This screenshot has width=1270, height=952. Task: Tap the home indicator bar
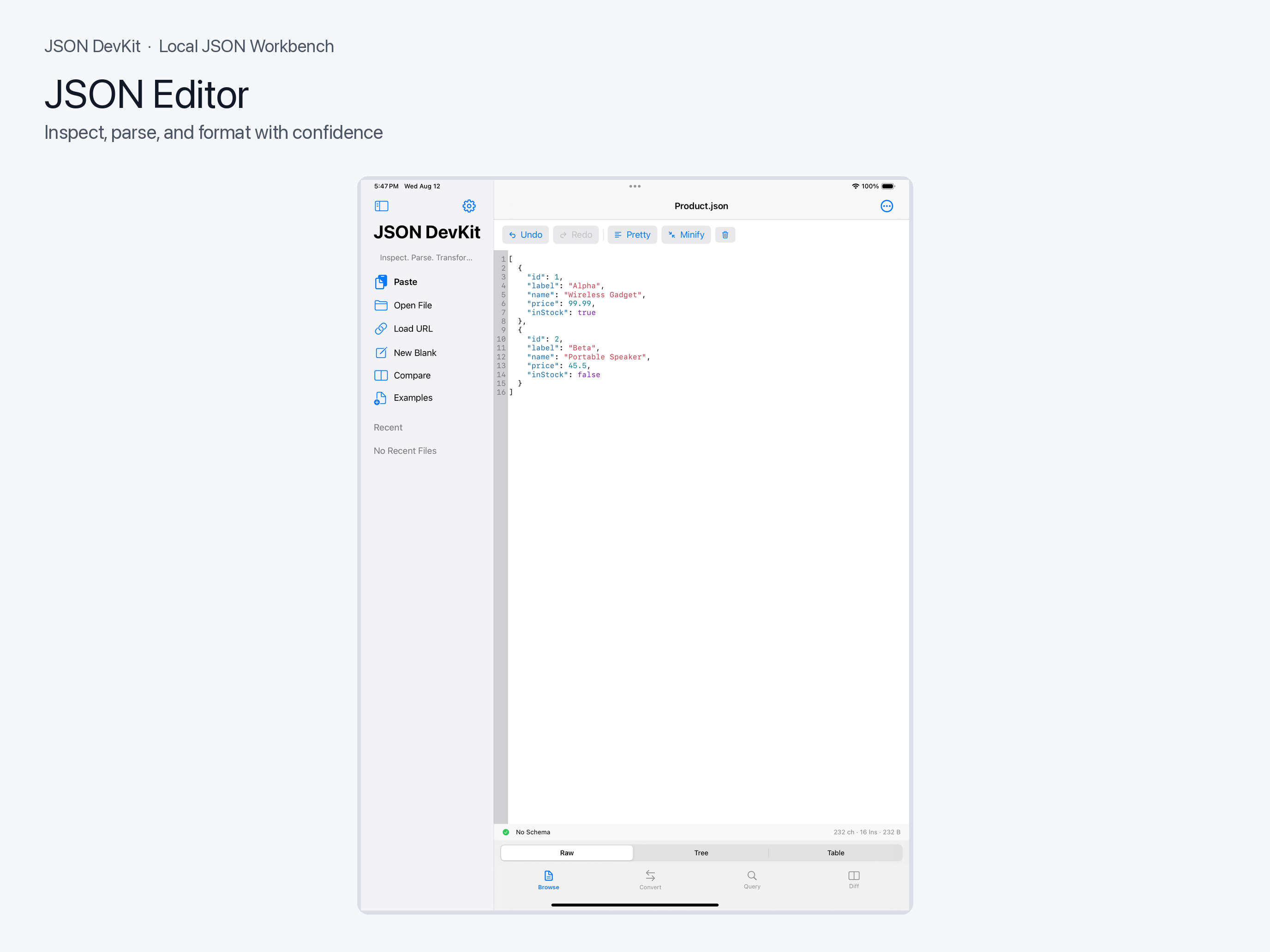pos(635,905)
